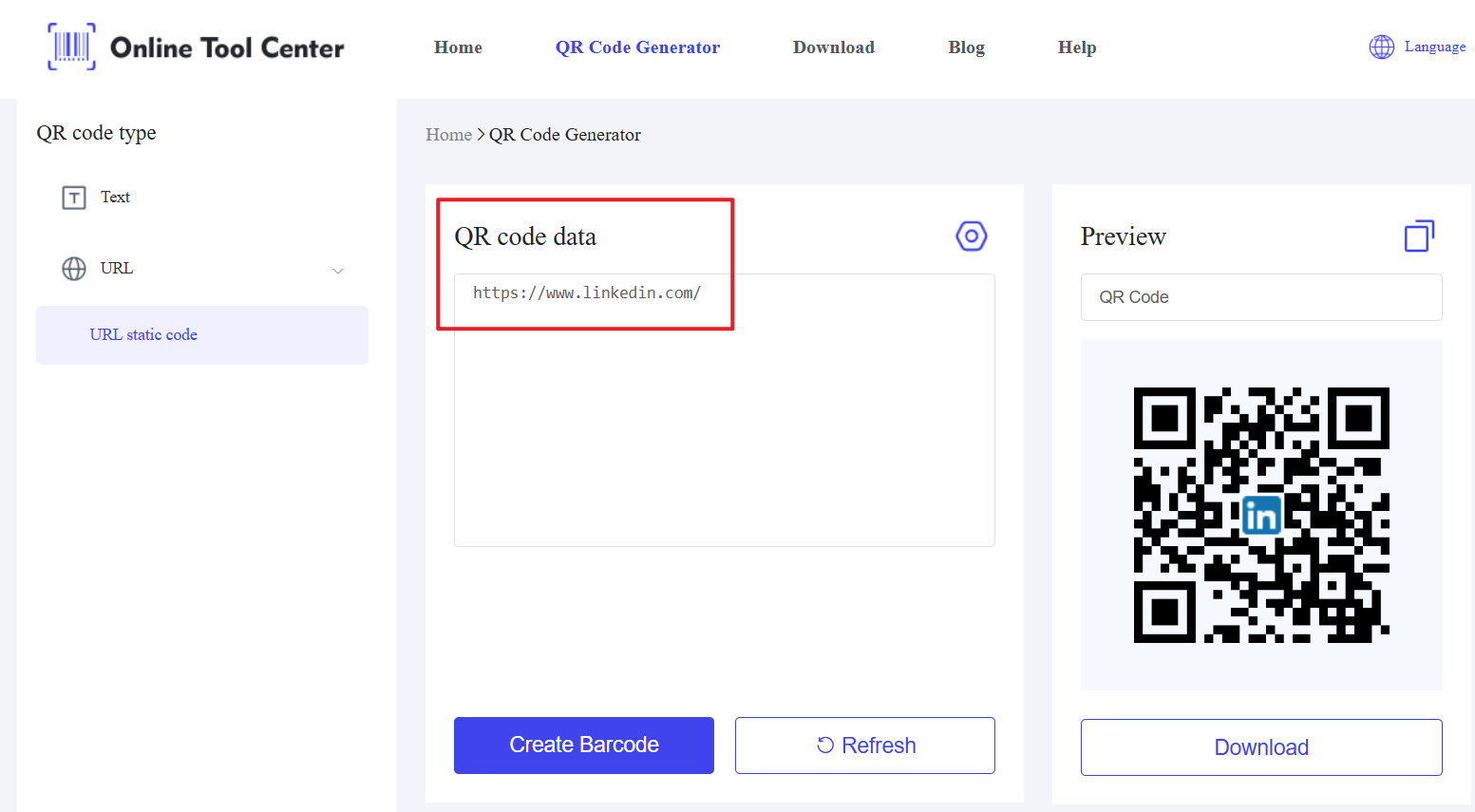This screenshot has height=812, width=1475.
Task: Open the Language selector link
Action: [1434, 47]
